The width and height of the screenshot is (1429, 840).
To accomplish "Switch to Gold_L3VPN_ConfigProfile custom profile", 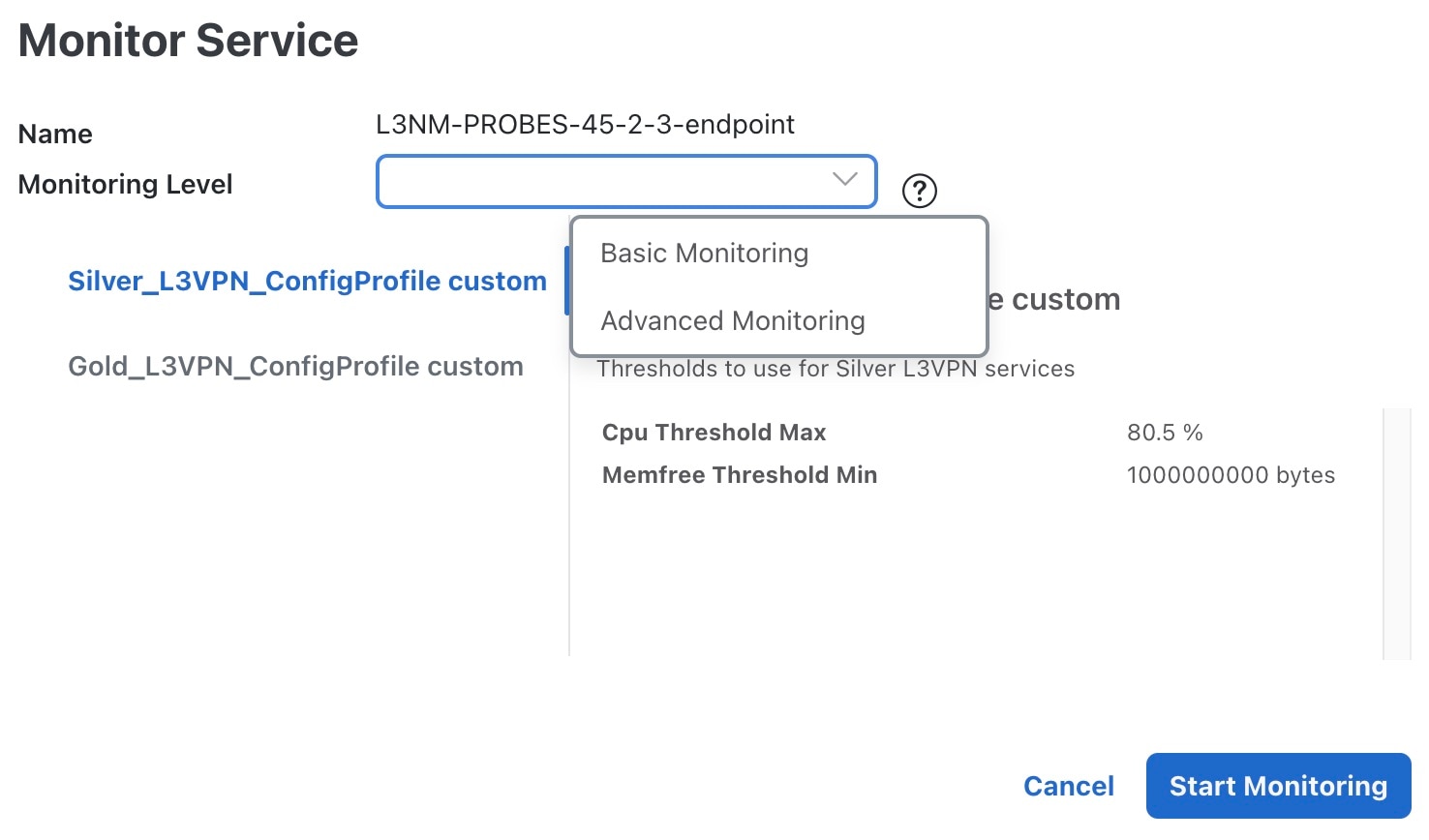I will (295, 367).
